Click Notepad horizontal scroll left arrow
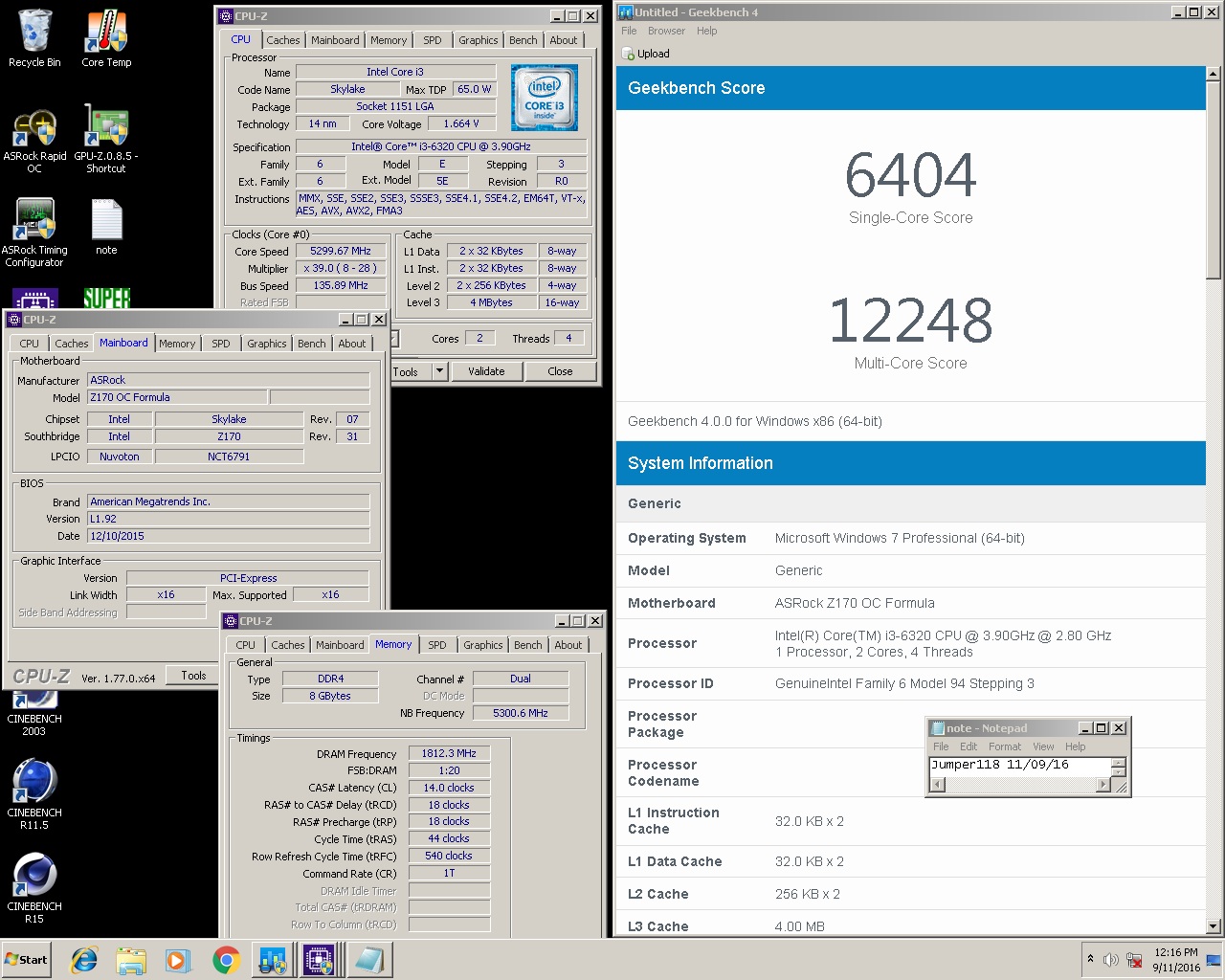Viewport: 1225px width, 980px height. tap(938, 785)
